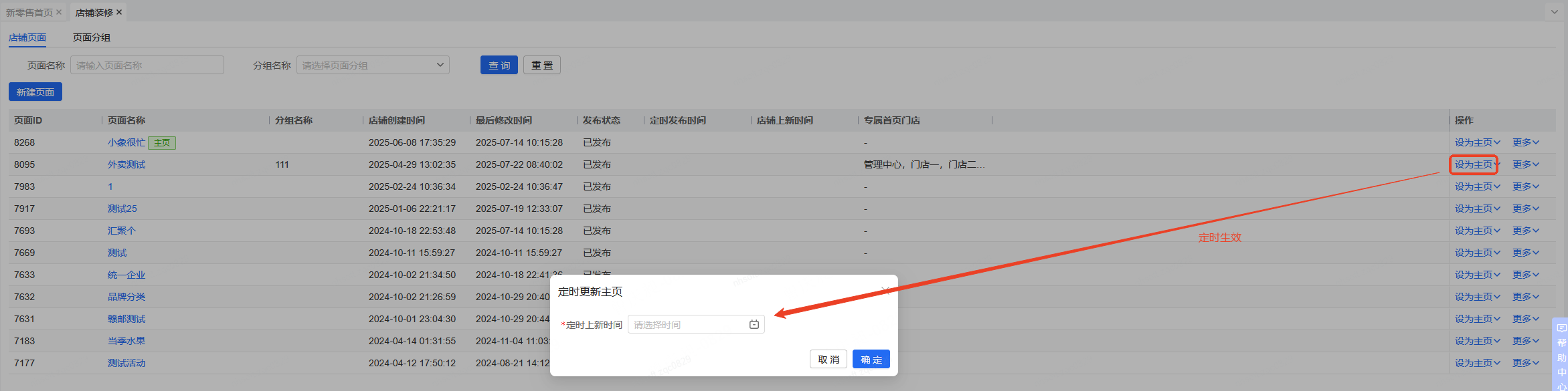The height and width of the screenshot is (391, 1568).
Task: Open the 测试25 page link
Action: pos(122,209)
